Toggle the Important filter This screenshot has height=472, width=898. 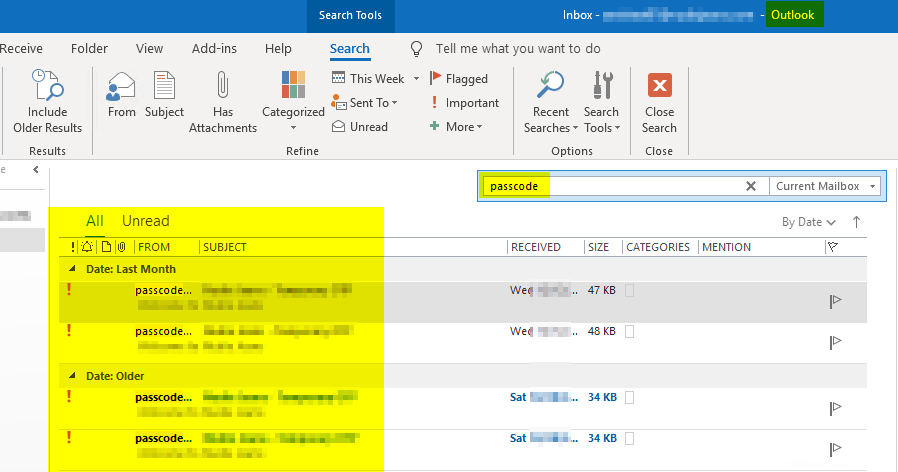click(x=464, y=103)
